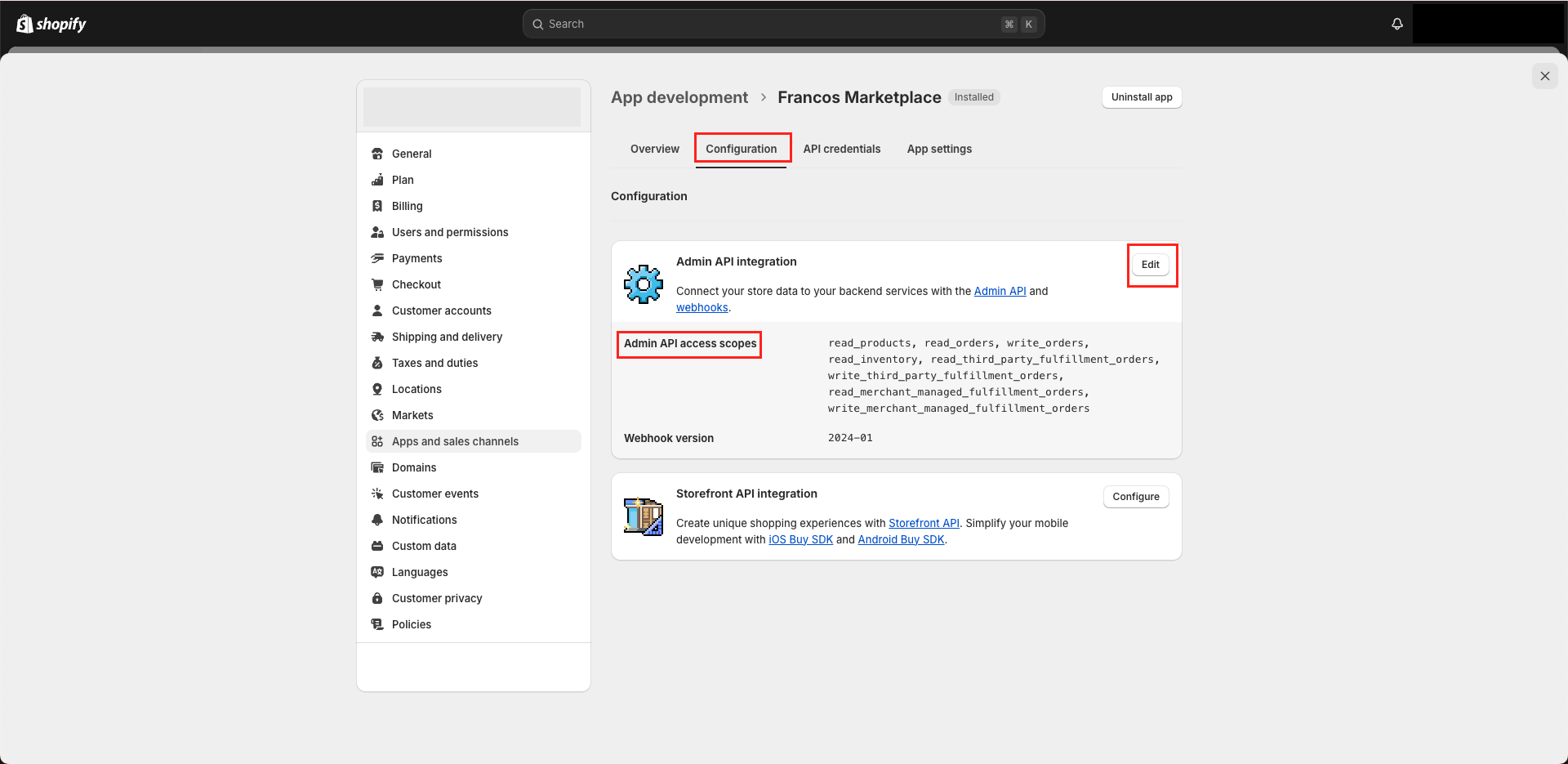Click the search magnifier icon
The height and width of the screenshot is (764, 1568).
coord(538,25)
